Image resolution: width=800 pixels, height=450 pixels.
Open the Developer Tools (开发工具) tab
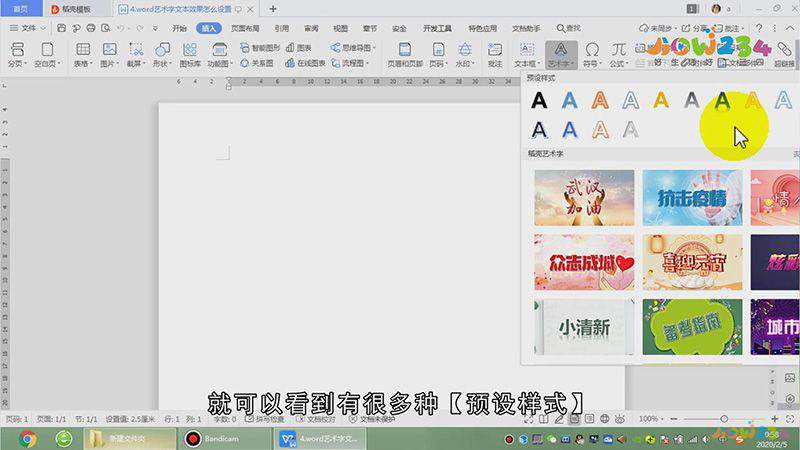click(x=437, y=28)
